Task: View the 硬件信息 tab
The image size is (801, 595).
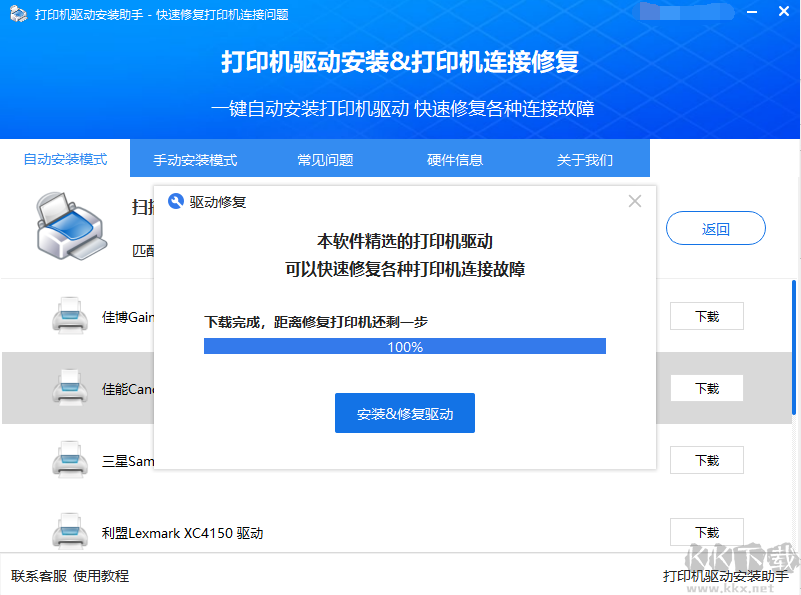Action: [x=455, y=158]
